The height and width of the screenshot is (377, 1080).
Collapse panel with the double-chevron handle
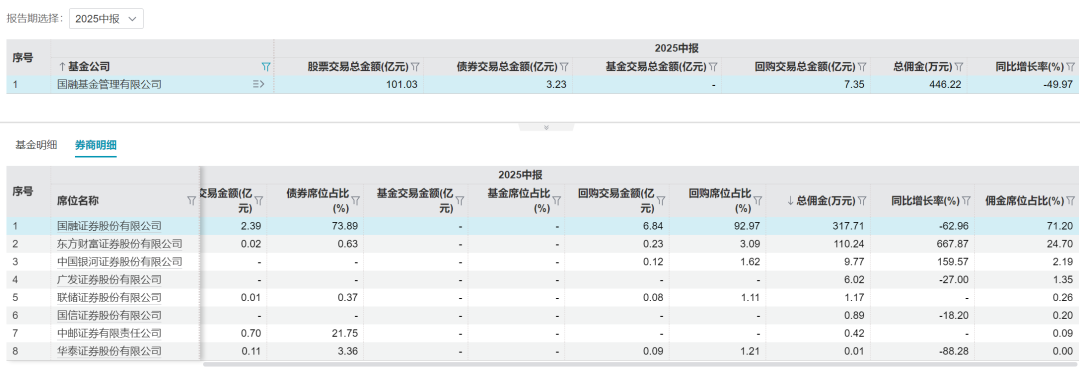tap(546, 127)
